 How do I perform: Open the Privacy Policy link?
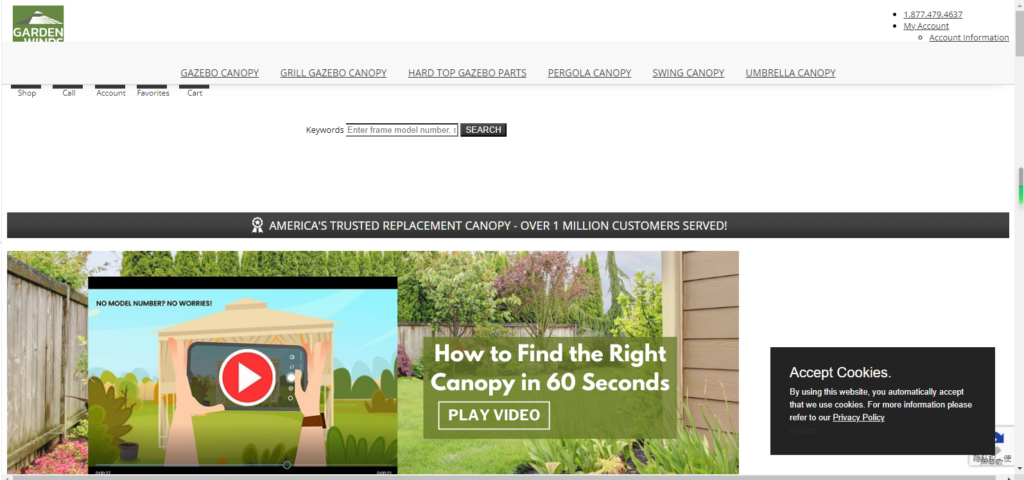(858, 417)
